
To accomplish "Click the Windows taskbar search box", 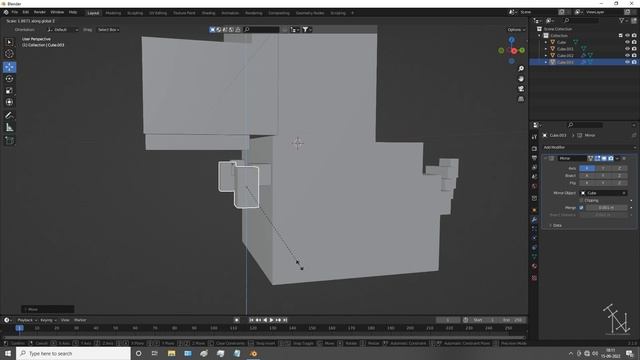I will click(x=73, y=353).
